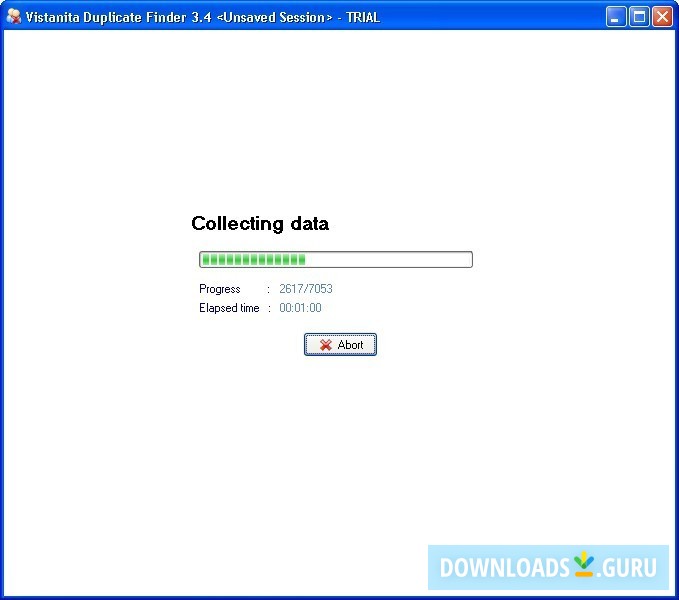Click the Abort button
The width and height of the screenshot is (679, 600).
pyautogui.click(x=340, y=345)
